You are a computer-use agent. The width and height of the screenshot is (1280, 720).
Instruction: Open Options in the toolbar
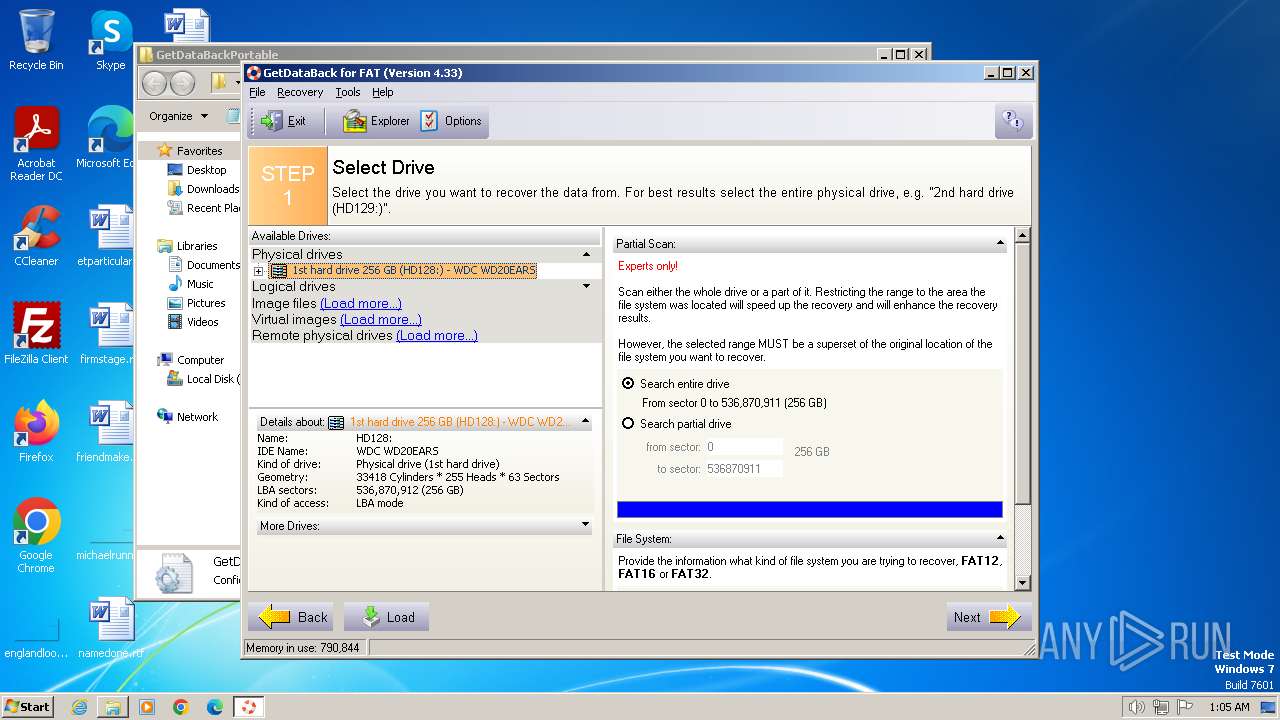(x=452, y=121)
